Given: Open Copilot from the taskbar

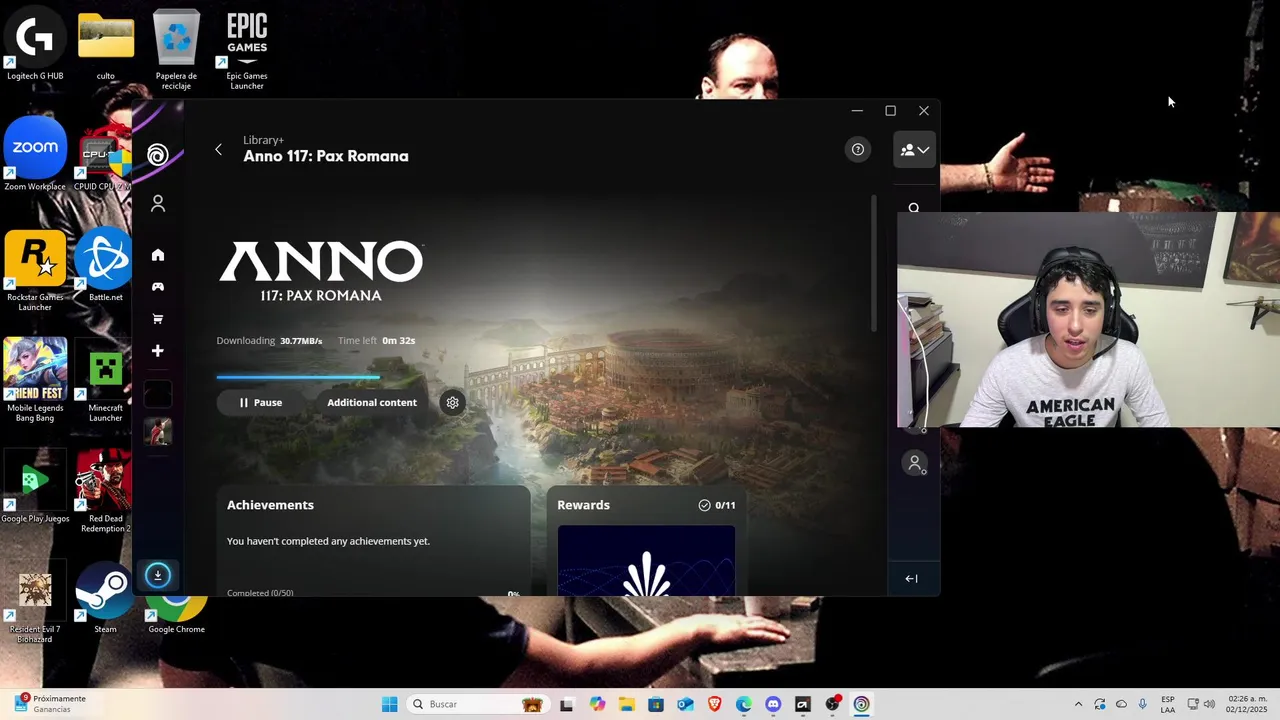Looking at the screenshot, I should [597, 704].
